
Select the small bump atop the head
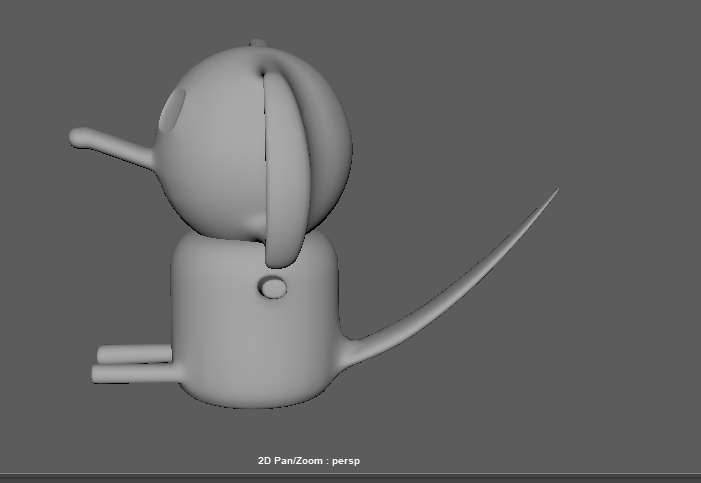[258, 43]
